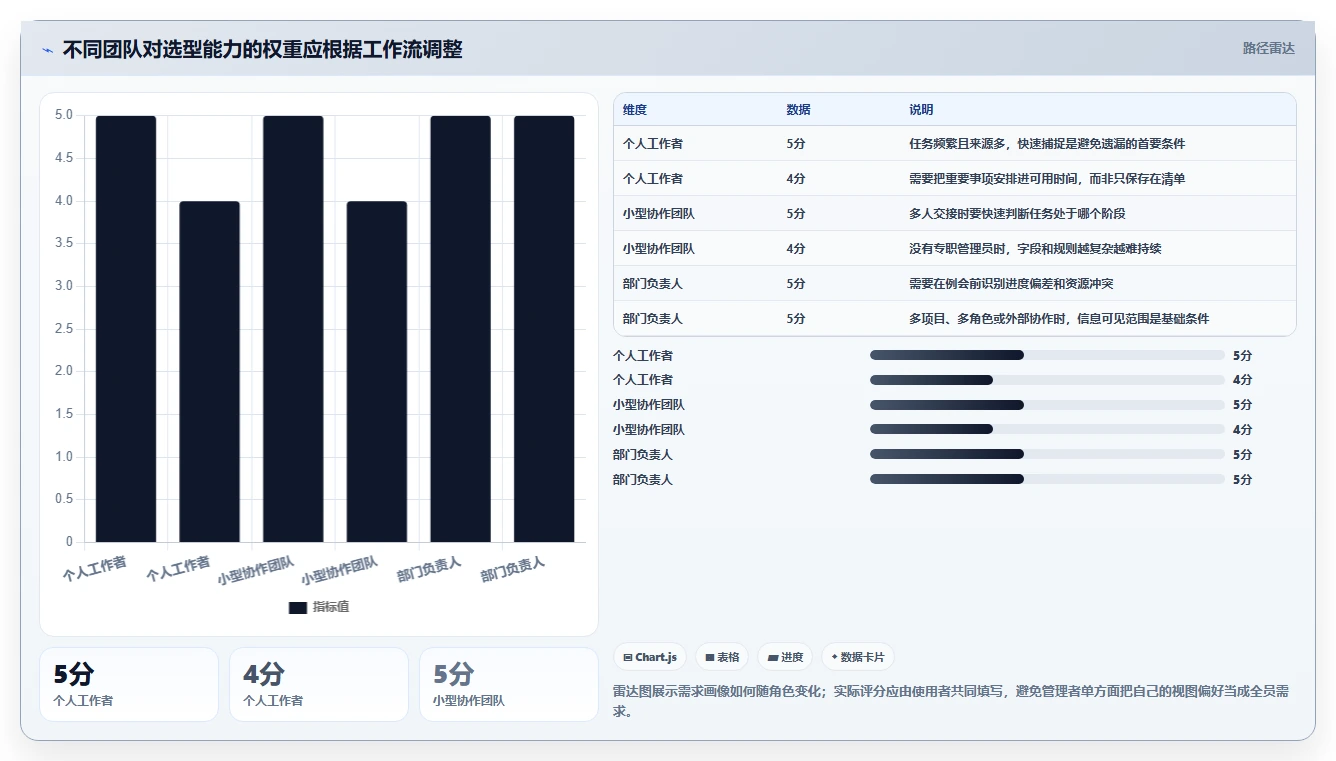The image size is (1336, 761).
Task: Select the row 需要在例会前识别进度偏差和资源冲突
Action: tap(955, 284)
